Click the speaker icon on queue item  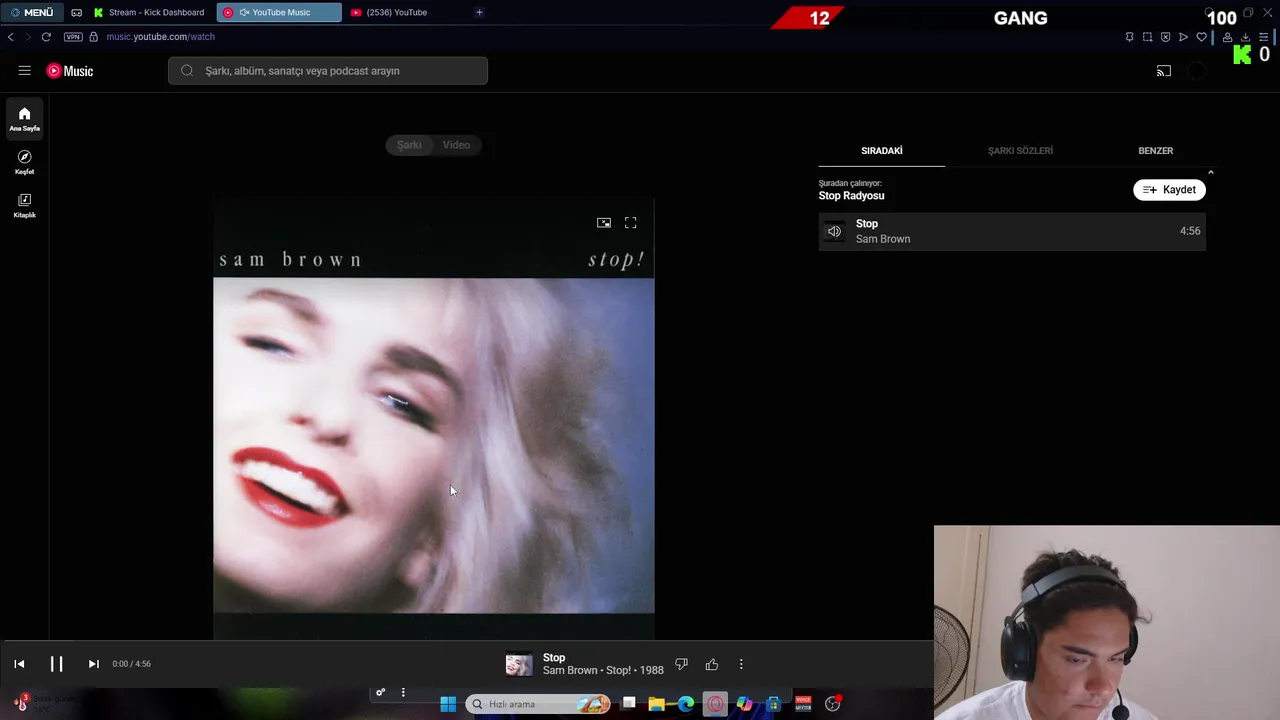pyautogui.click(x=834, y=231)
